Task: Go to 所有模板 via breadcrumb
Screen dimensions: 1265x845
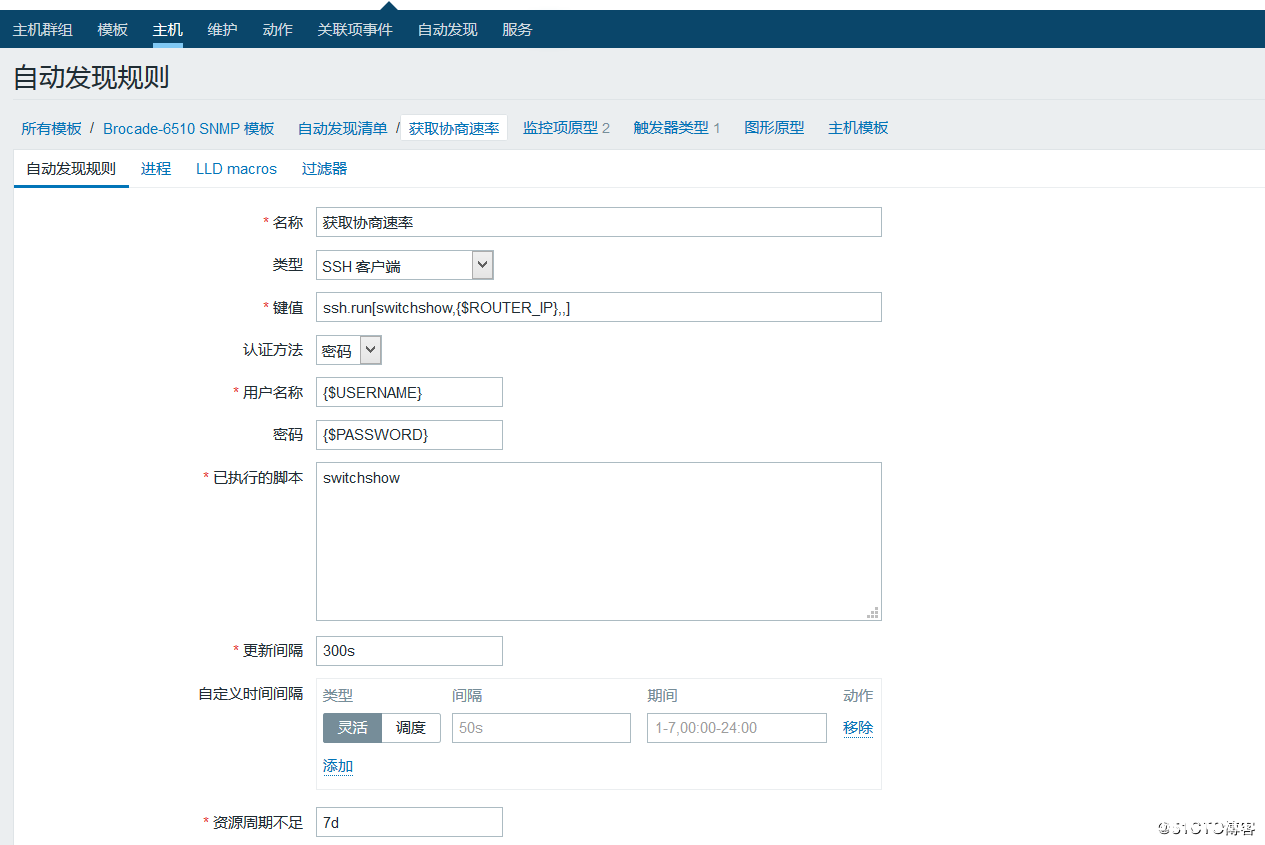Action: click(x=51, y=127)
